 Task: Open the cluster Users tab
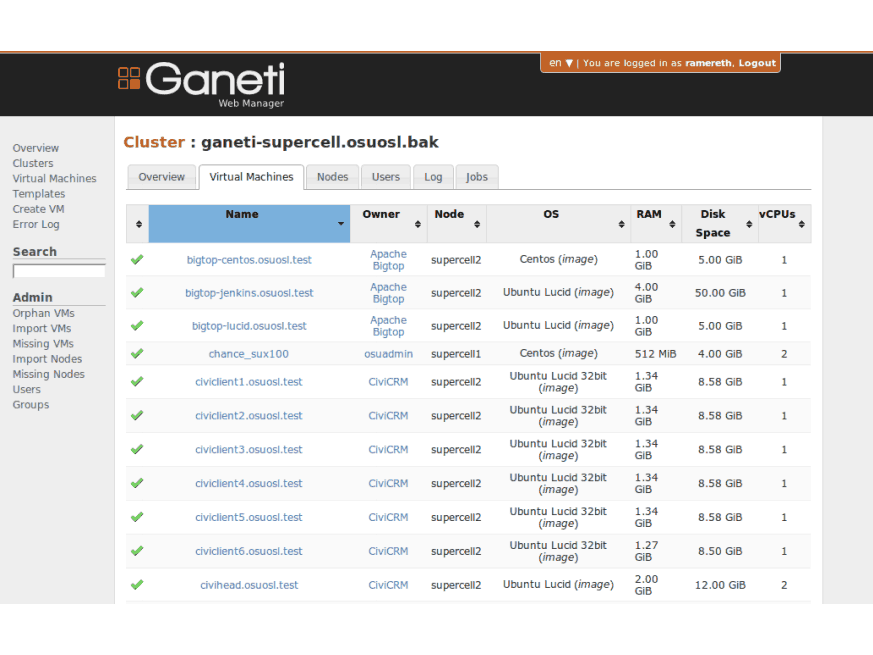point(386,177)
